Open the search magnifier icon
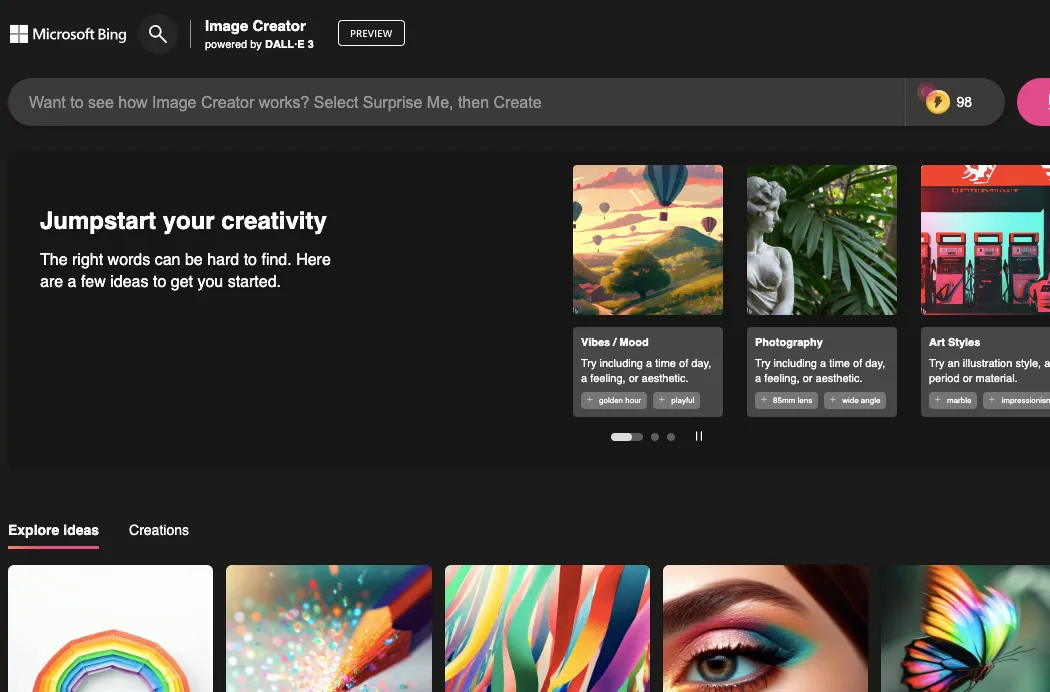 point(157,34)
